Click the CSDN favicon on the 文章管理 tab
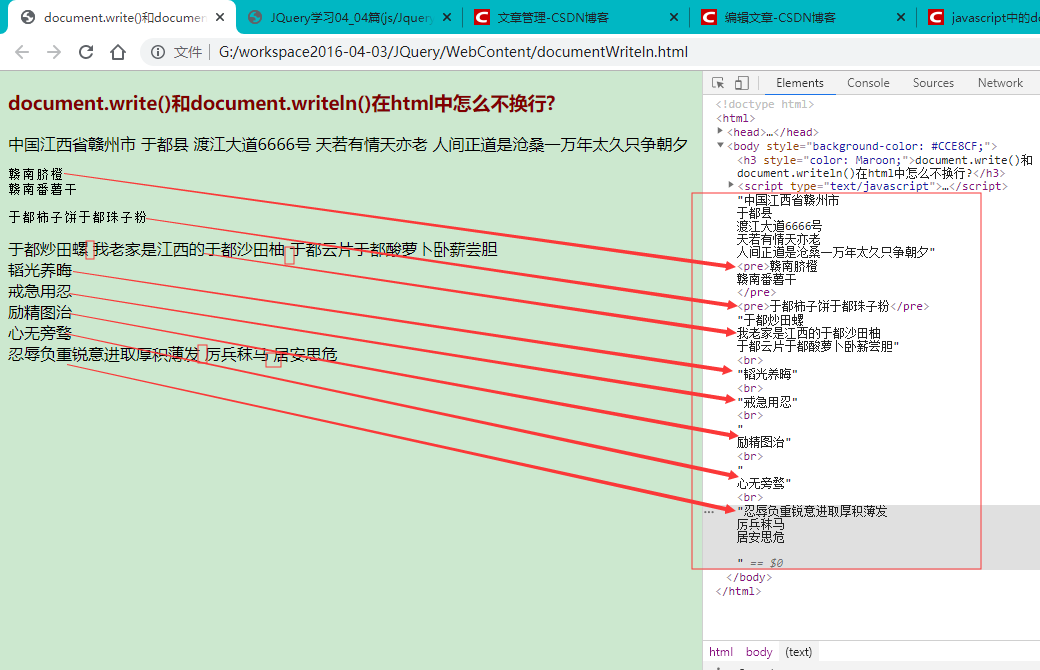 coord(482,17)
